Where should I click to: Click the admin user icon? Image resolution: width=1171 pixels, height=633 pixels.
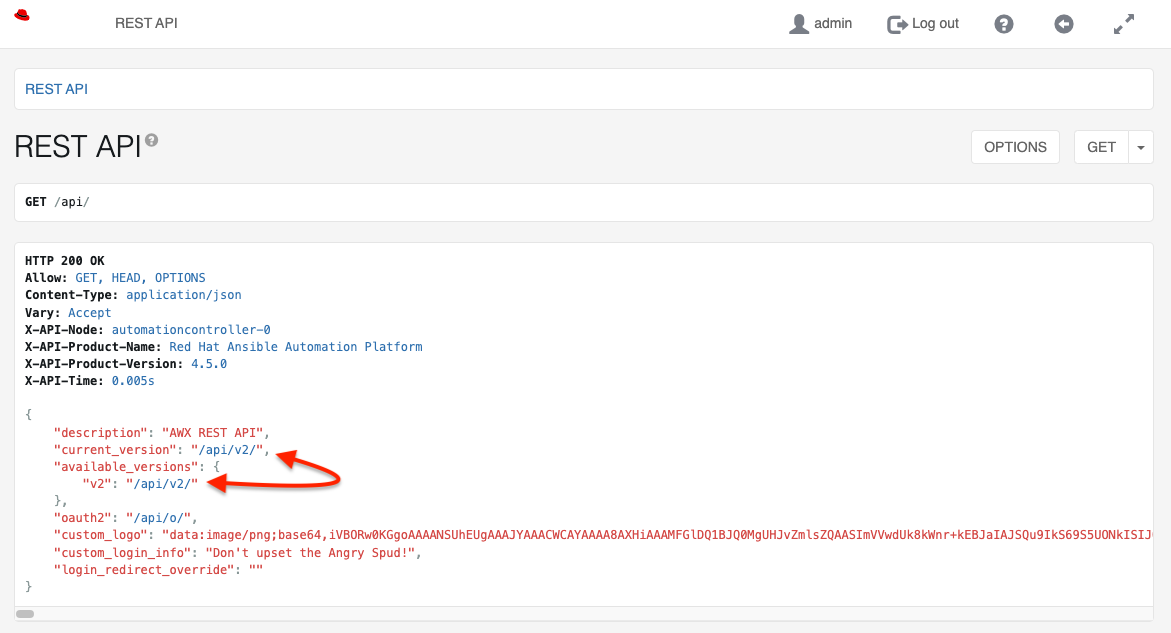pyautogui.click(x=798, y=24)
